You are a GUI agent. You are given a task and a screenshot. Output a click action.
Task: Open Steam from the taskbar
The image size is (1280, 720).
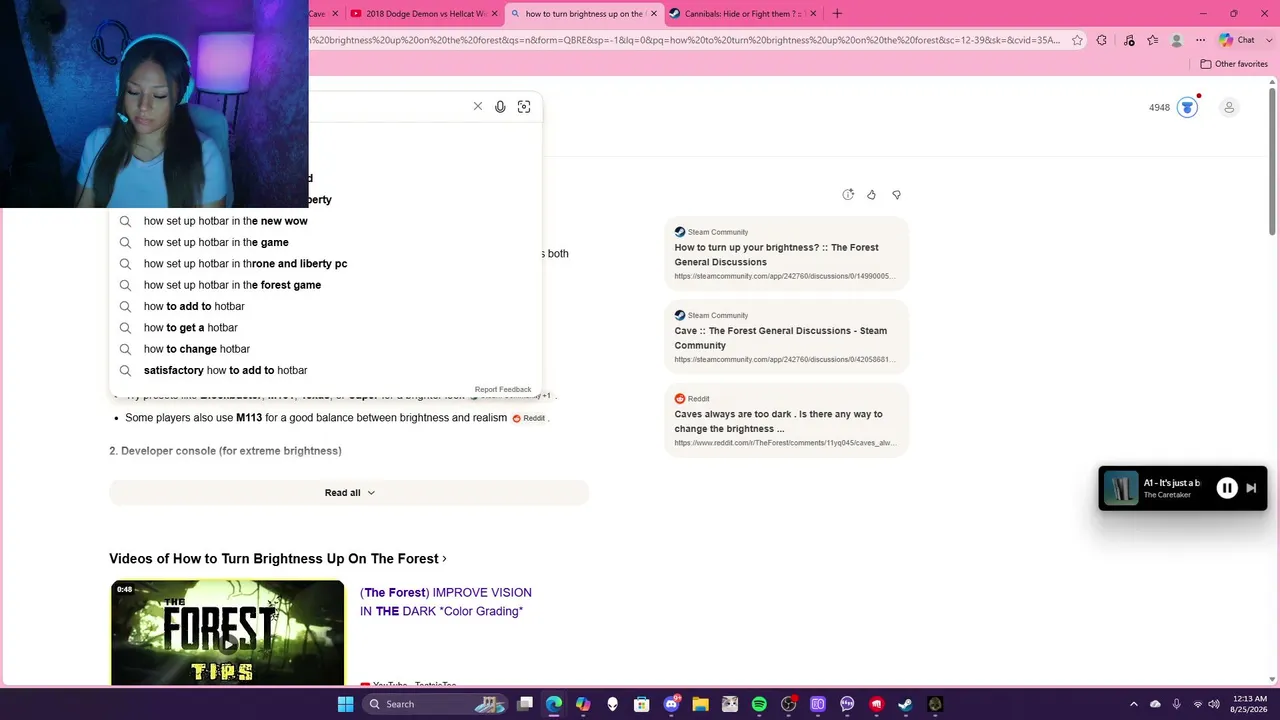[905, 704]
